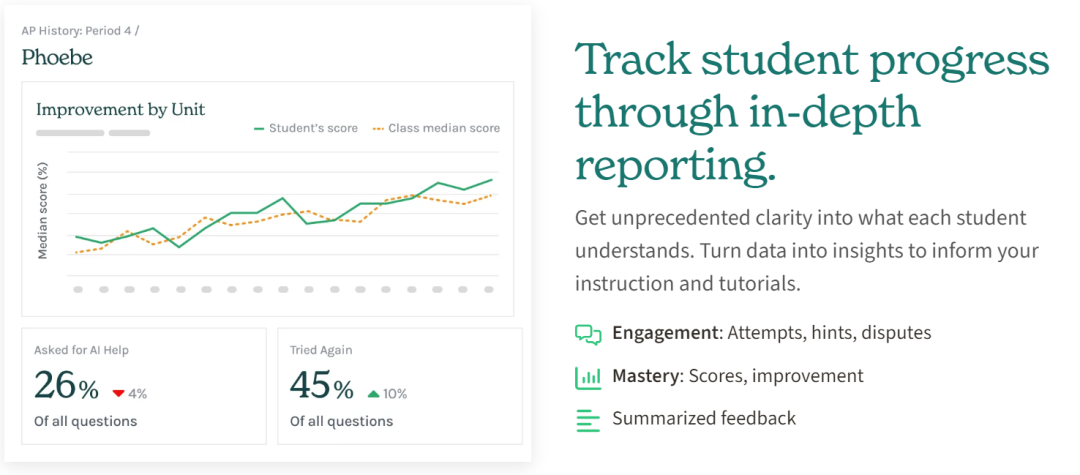Screen dimensions: 1080x475
Task: Toggle the Student's score legend label
Action: [x=313, y=128]
